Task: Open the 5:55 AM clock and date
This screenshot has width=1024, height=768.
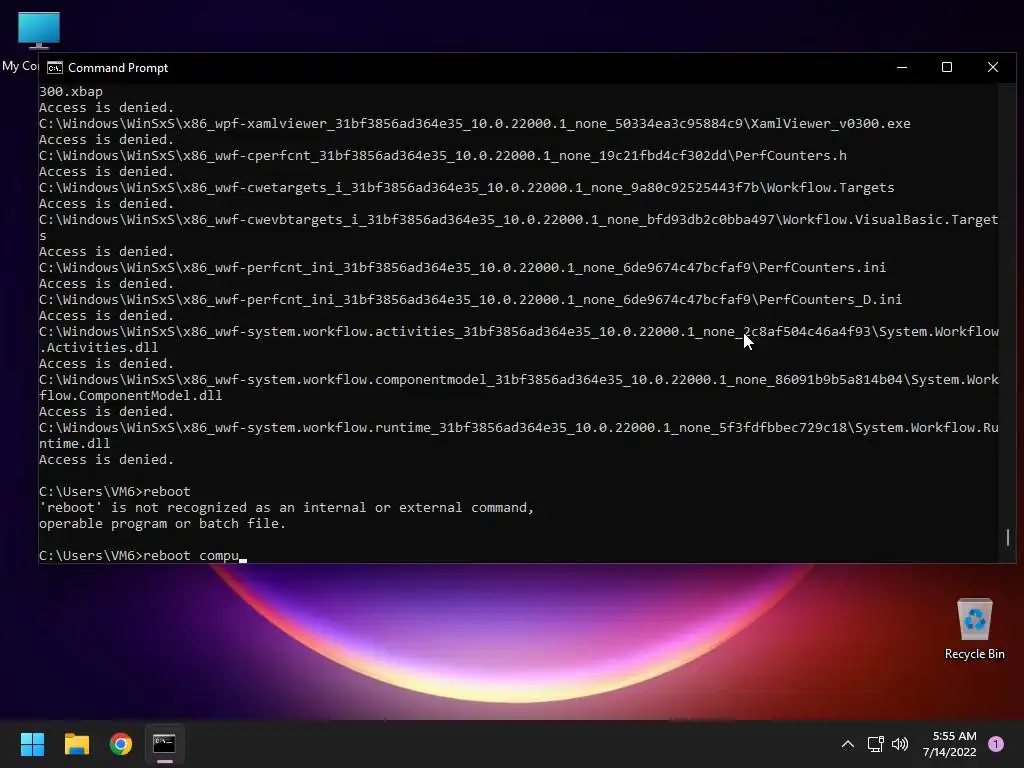Action: pos(950,744)
